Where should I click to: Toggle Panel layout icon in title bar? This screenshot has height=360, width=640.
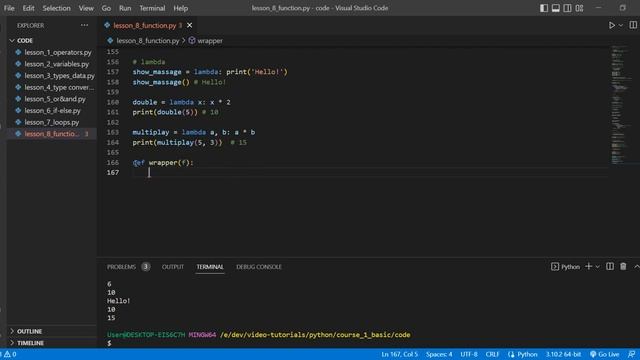click(556, 8)
